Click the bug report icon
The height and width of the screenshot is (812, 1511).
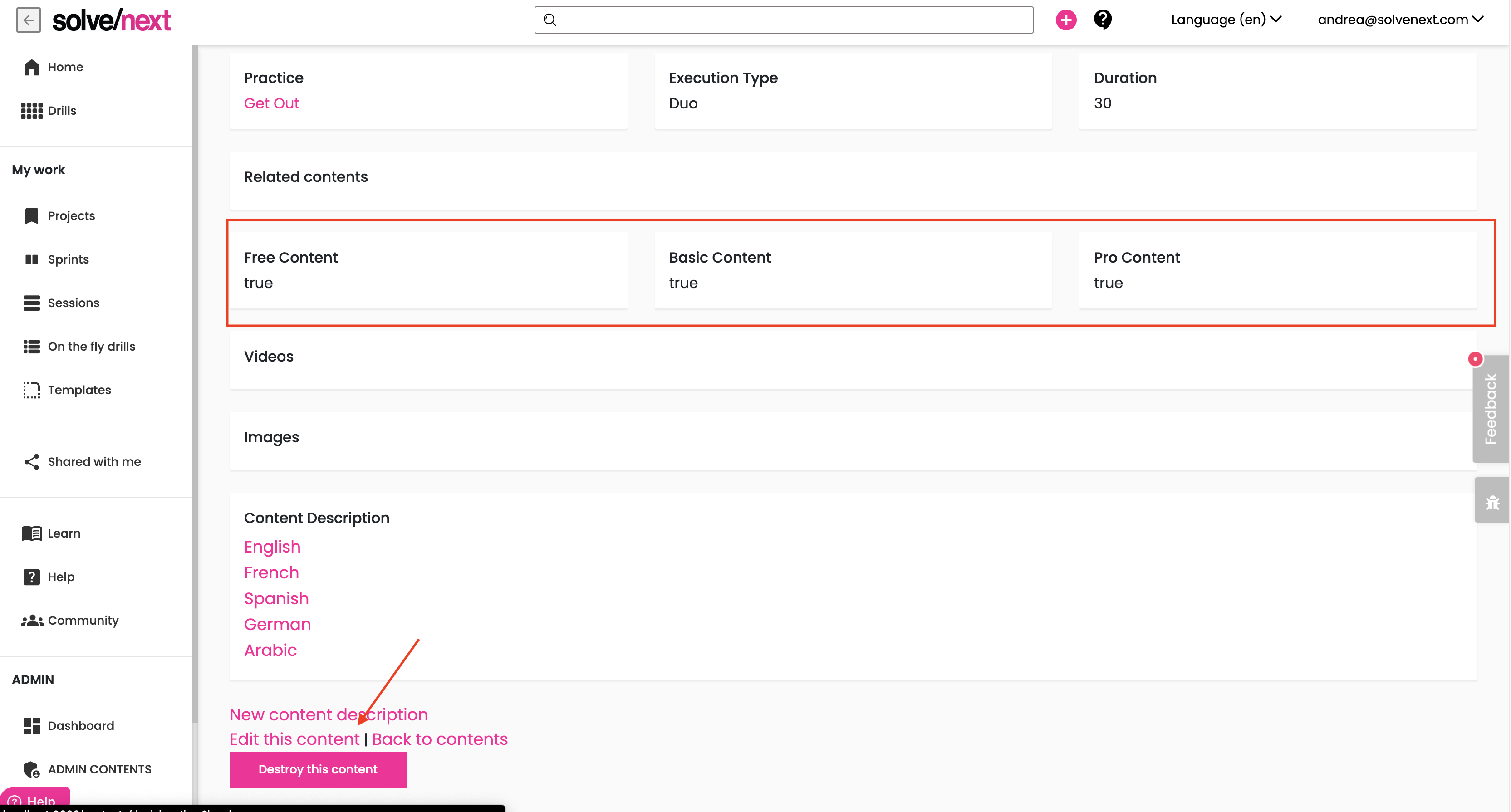[x=1492, y=503]
